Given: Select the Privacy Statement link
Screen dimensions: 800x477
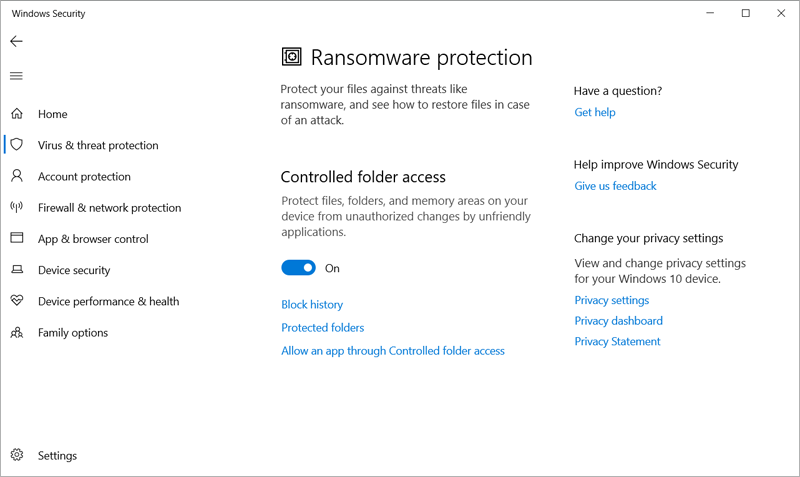Looking at the screenshot, I should [x=617, y=342].
